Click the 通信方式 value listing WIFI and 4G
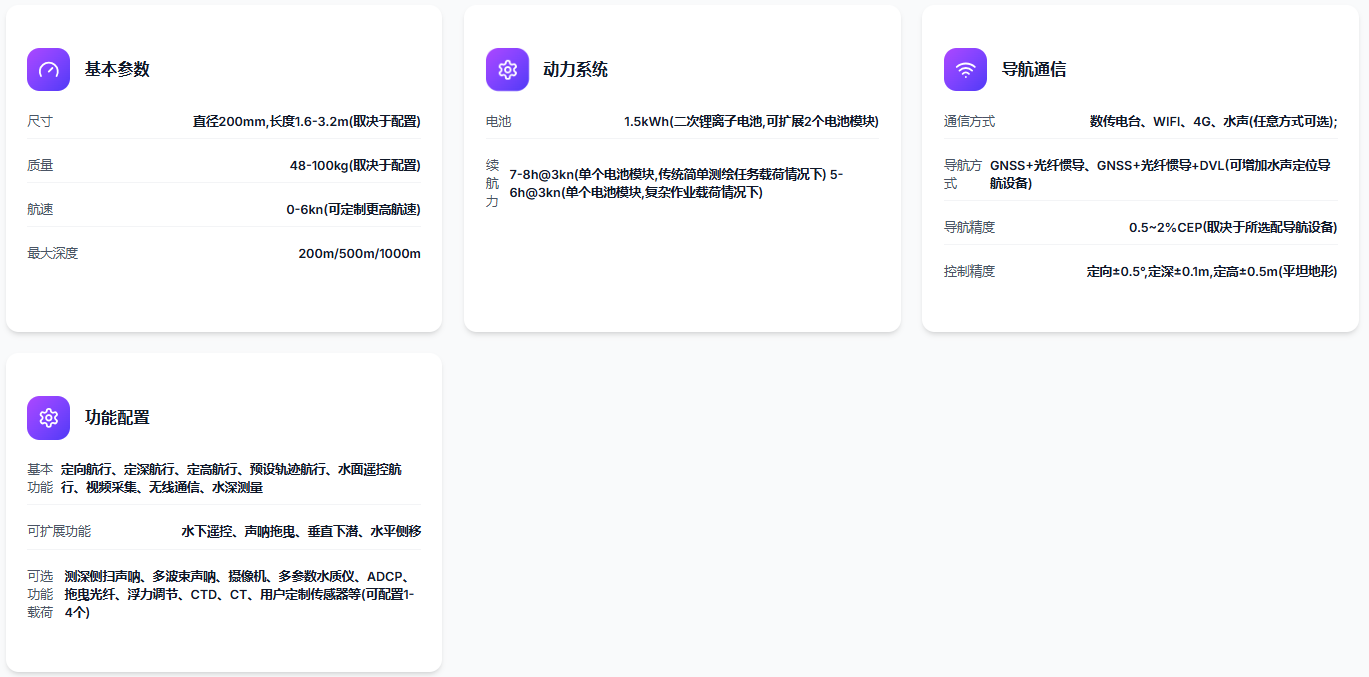The image size is (1369, 677). pos(1213,122)
